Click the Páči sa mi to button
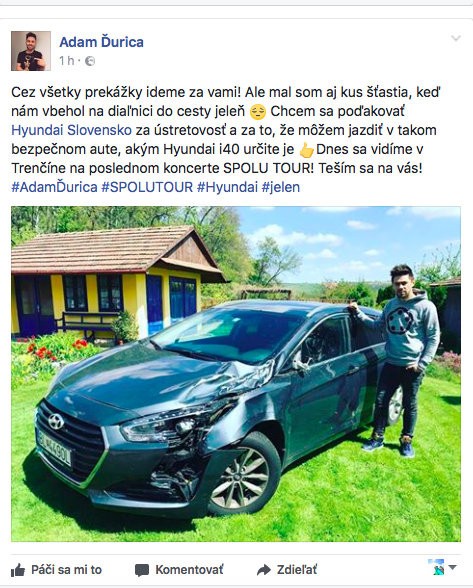This screenshot has width=473, height=588. pos(56,570)
